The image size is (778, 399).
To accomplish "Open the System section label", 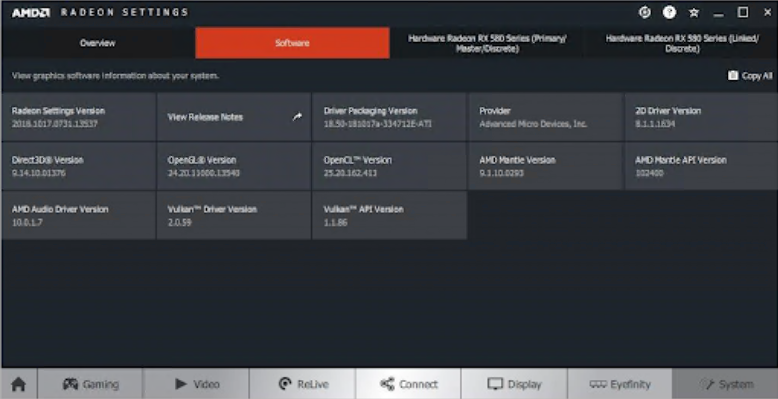I will tap(736, 385).
